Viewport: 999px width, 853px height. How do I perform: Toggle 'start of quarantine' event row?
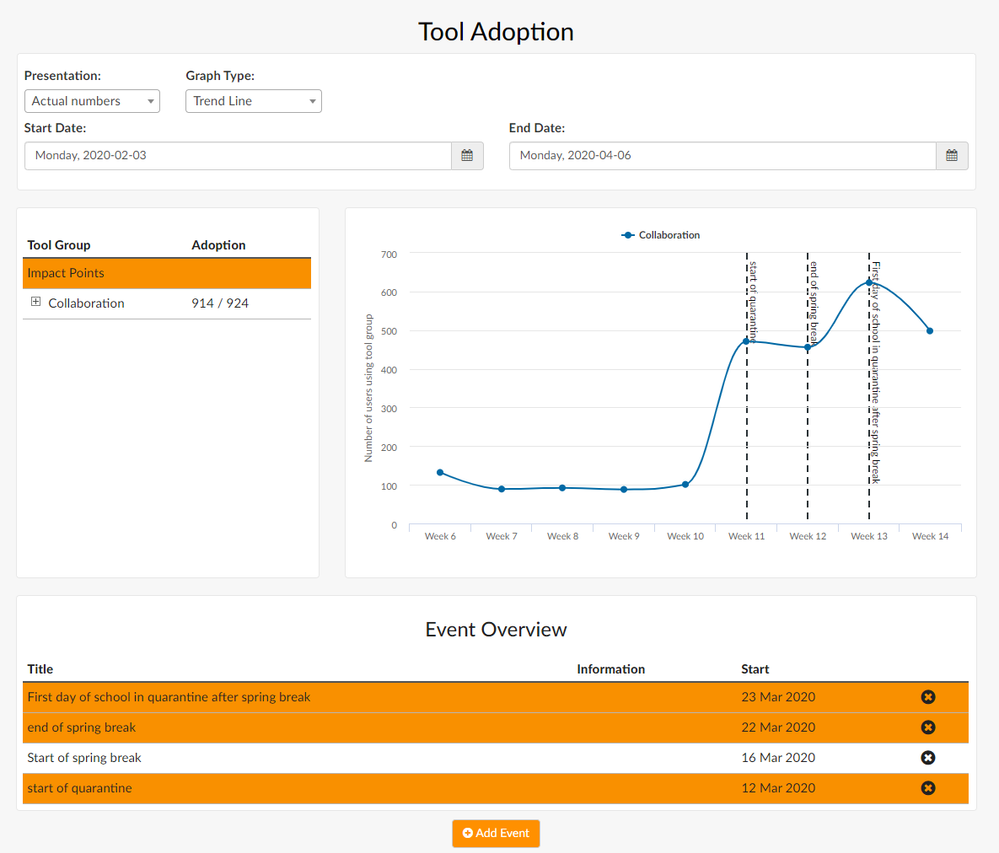click(x=300, y=788)
